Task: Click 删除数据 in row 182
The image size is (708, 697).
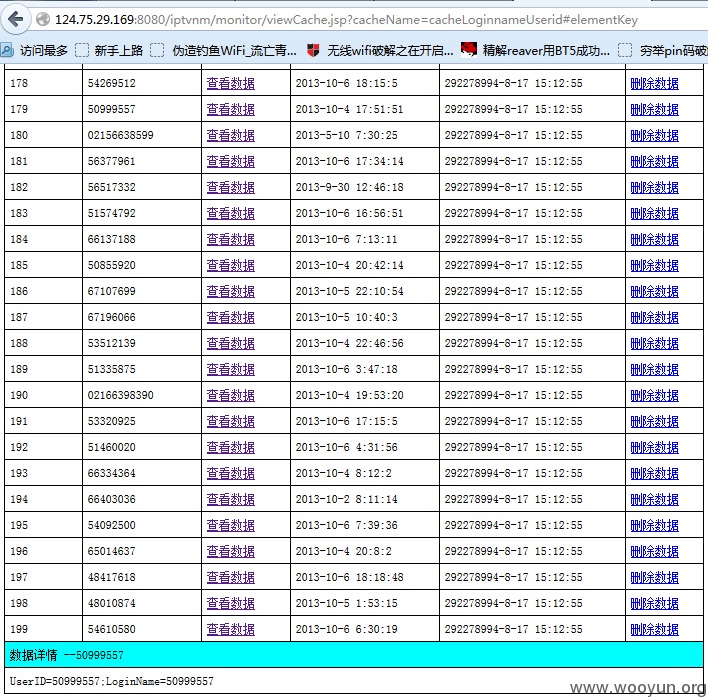Action: pos(654,187)
